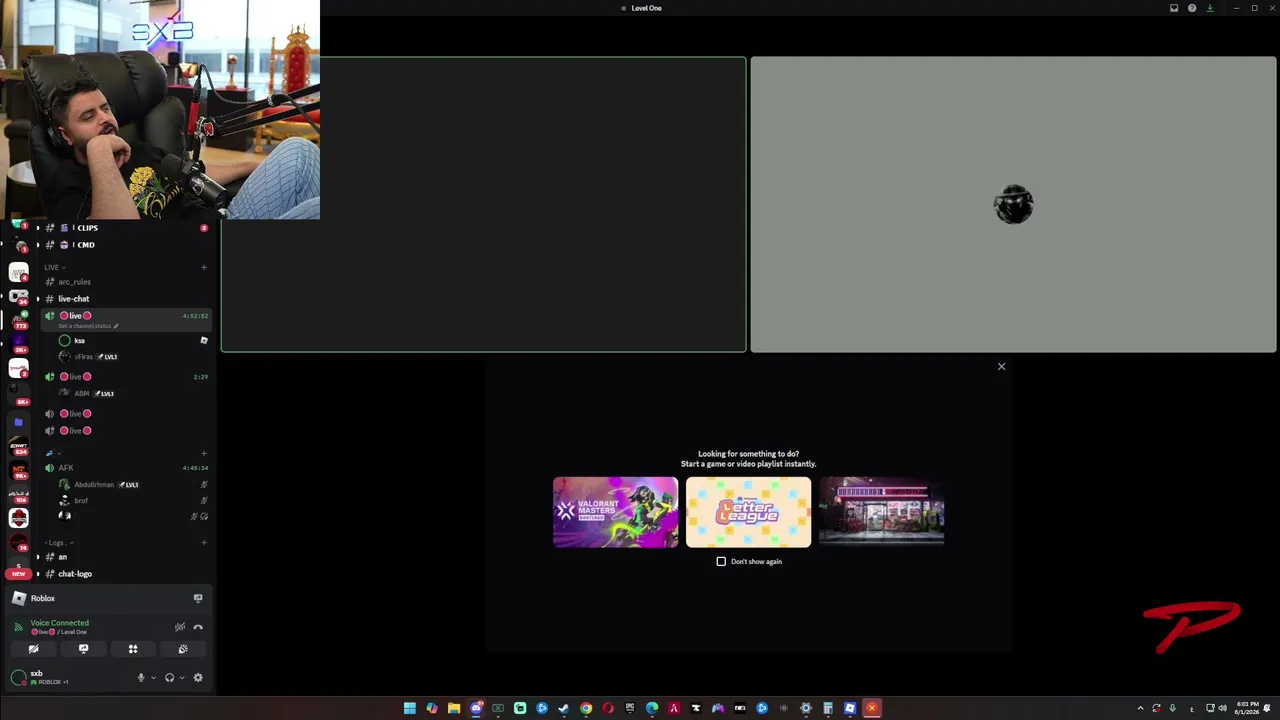This screenshot has height=720, width=1280.
Task: Start the Letter League activity card
Action: [748, 512]
